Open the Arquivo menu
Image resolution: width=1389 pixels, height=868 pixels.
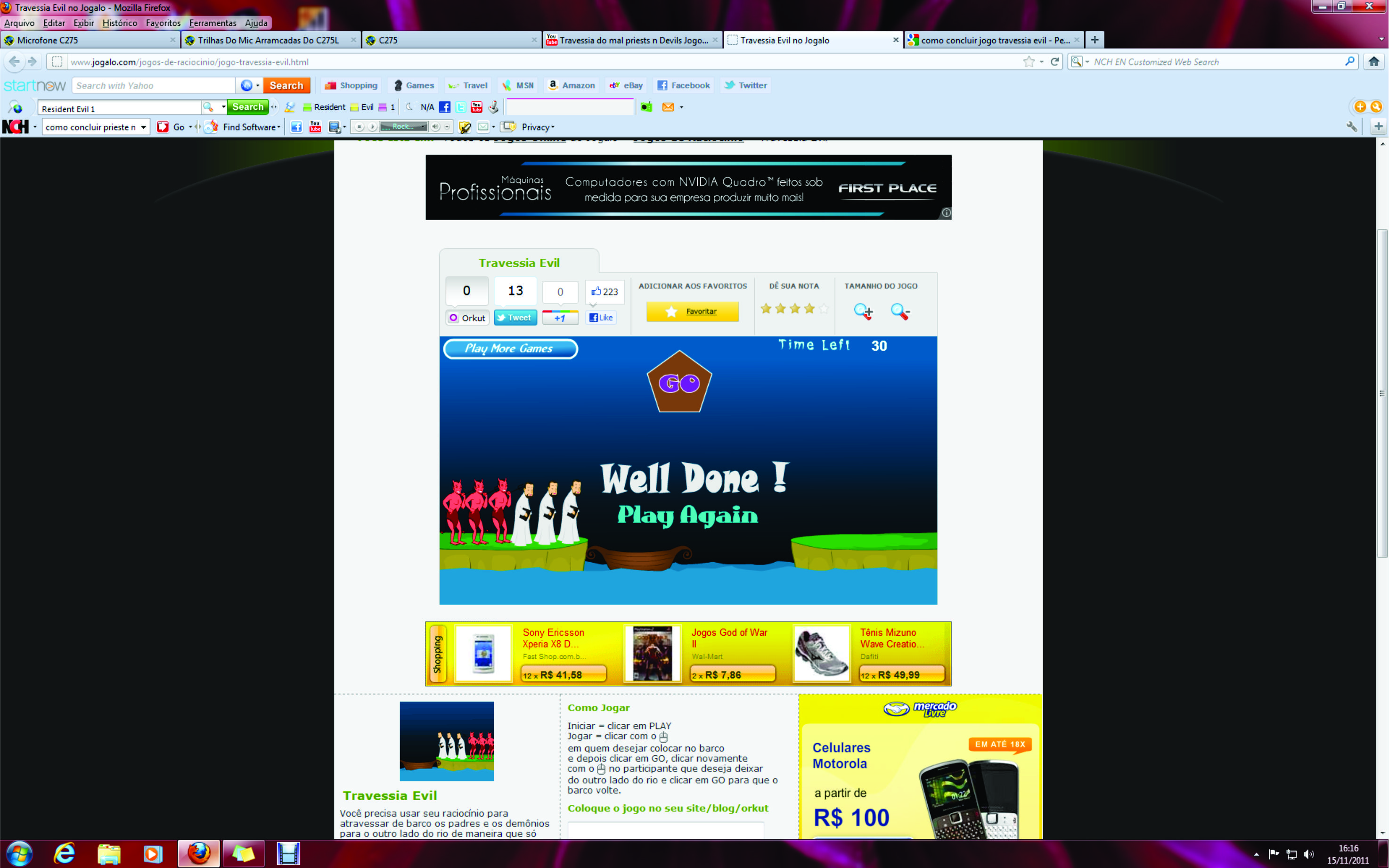[19, 23]
